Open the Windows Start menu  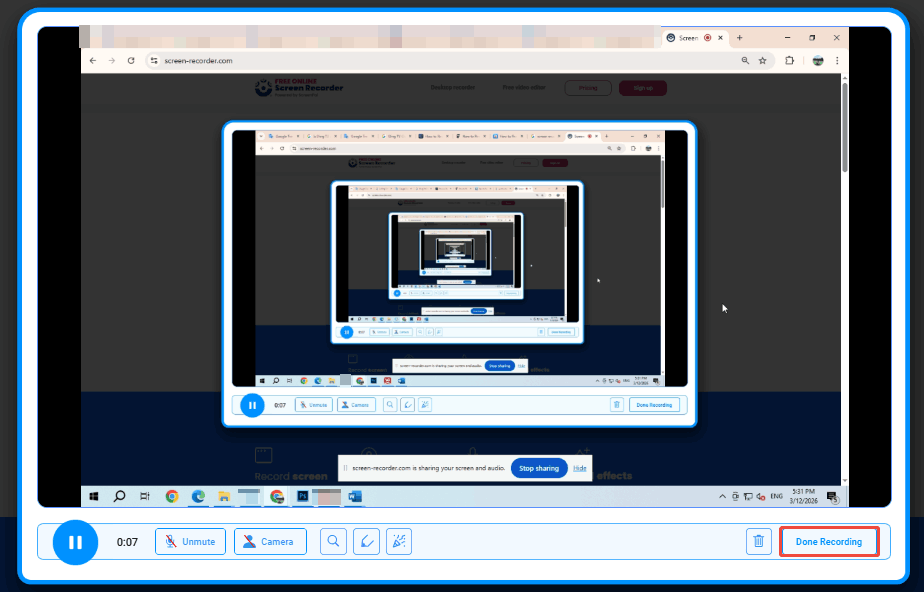point(93,495)
